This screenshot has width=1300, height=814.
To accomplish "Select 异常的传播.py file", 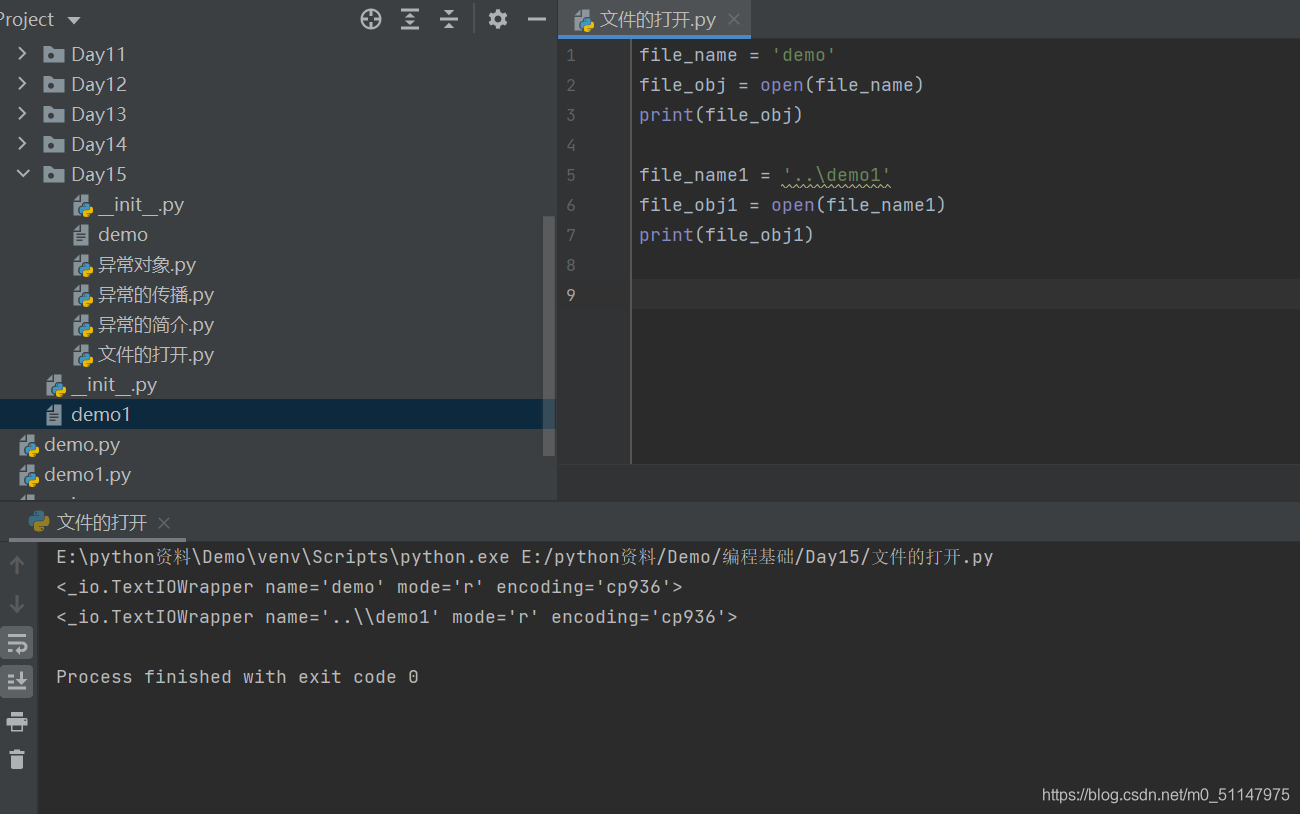I will point(155,295).
